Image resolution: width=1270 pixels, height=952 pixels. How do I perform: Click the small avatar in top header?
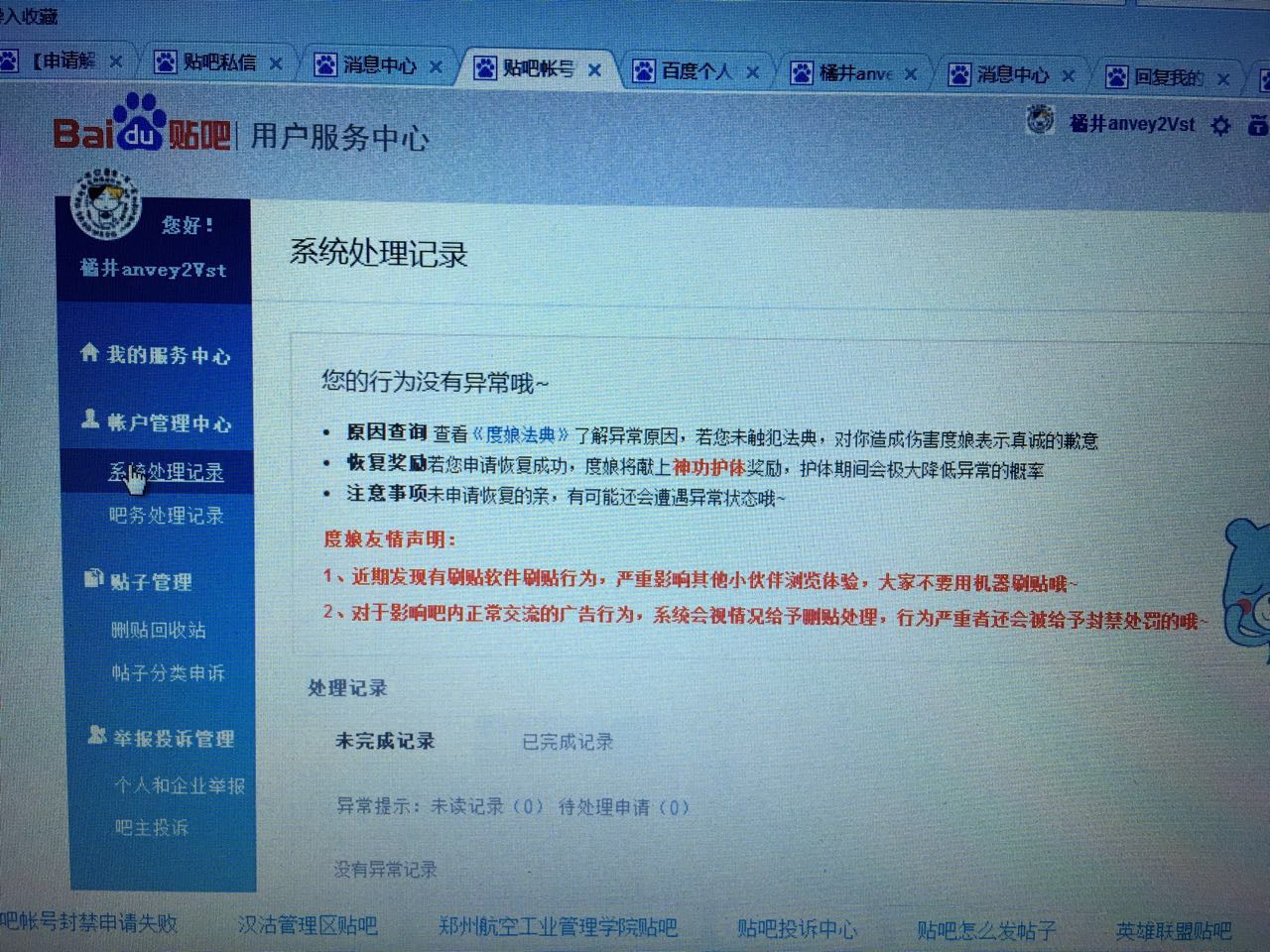tap(1040, 121)
